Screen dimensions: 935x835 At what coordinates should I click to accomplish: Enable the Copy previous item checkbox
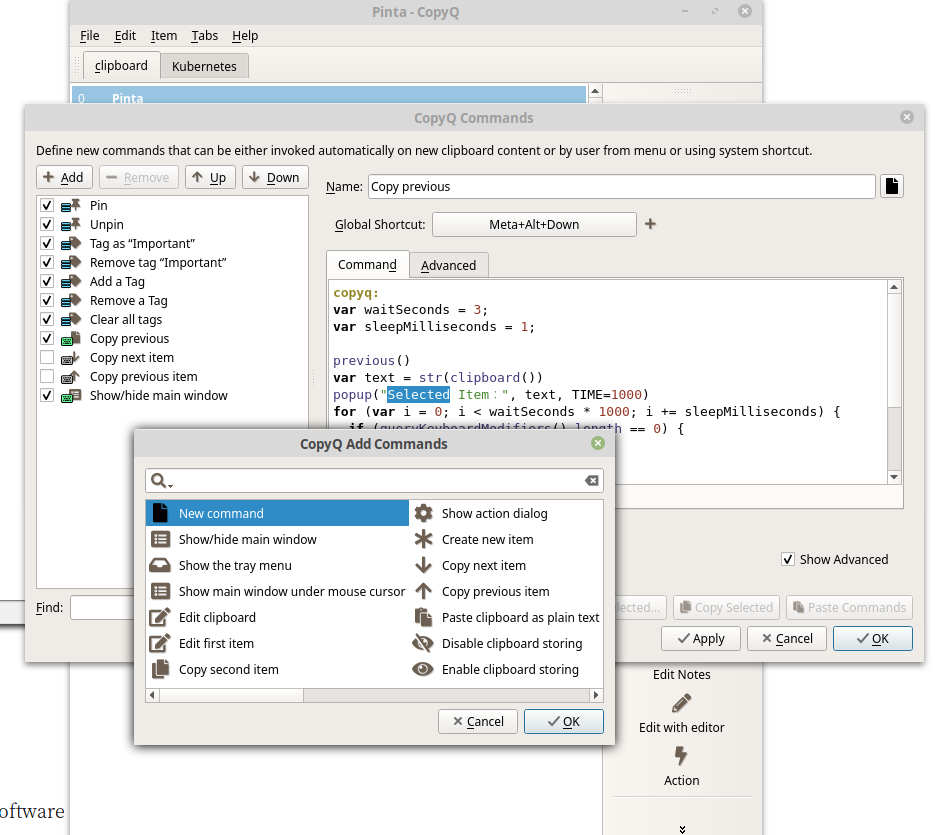(x=47, y=376)
